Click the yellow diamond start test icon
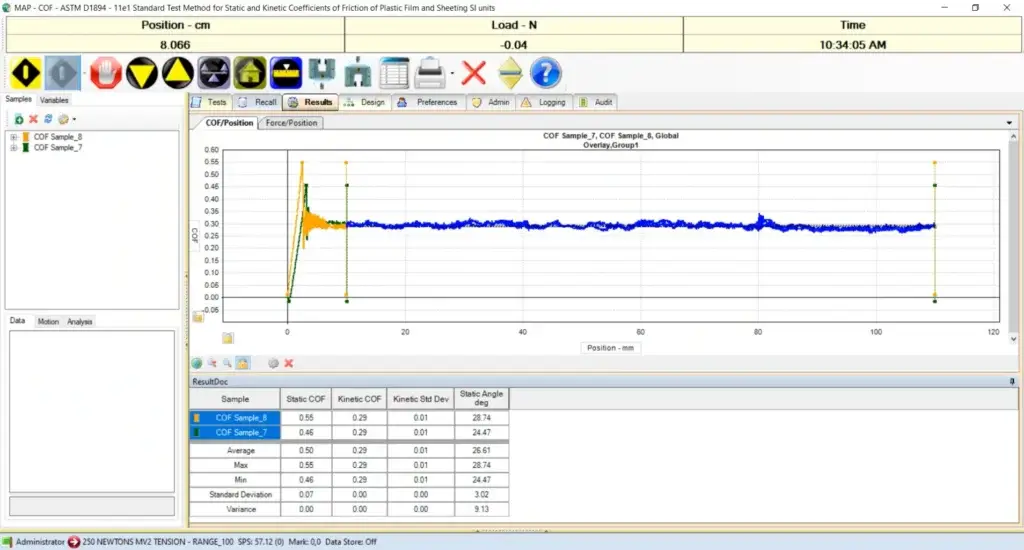The width and height of the screenshot is (1024, 550). pyautogui.click(x=25, y=73)
